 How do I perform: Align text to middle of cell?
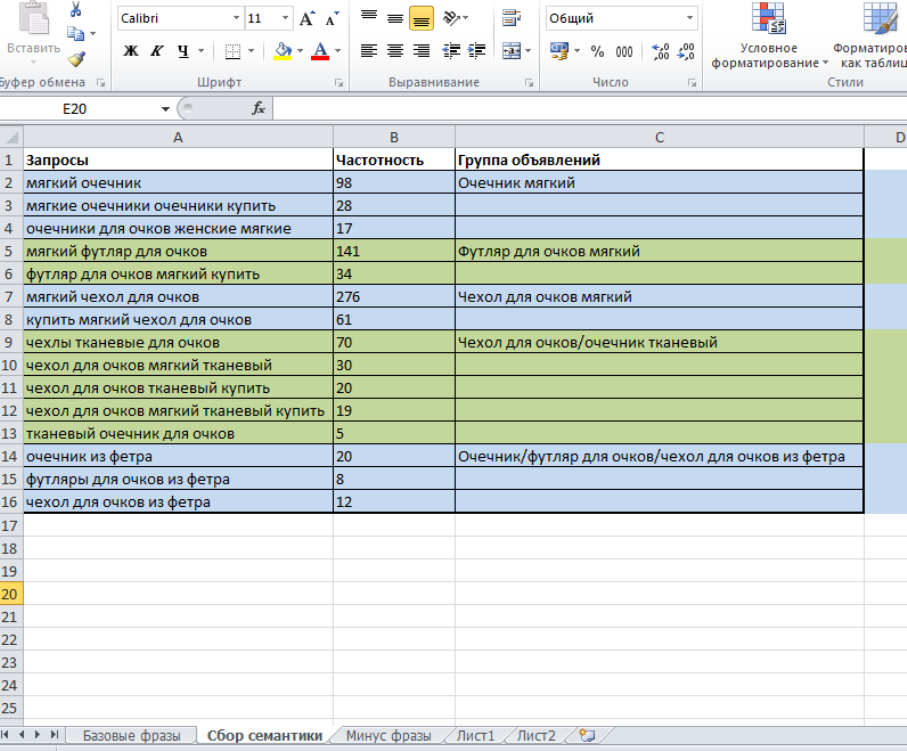point(395,18)
